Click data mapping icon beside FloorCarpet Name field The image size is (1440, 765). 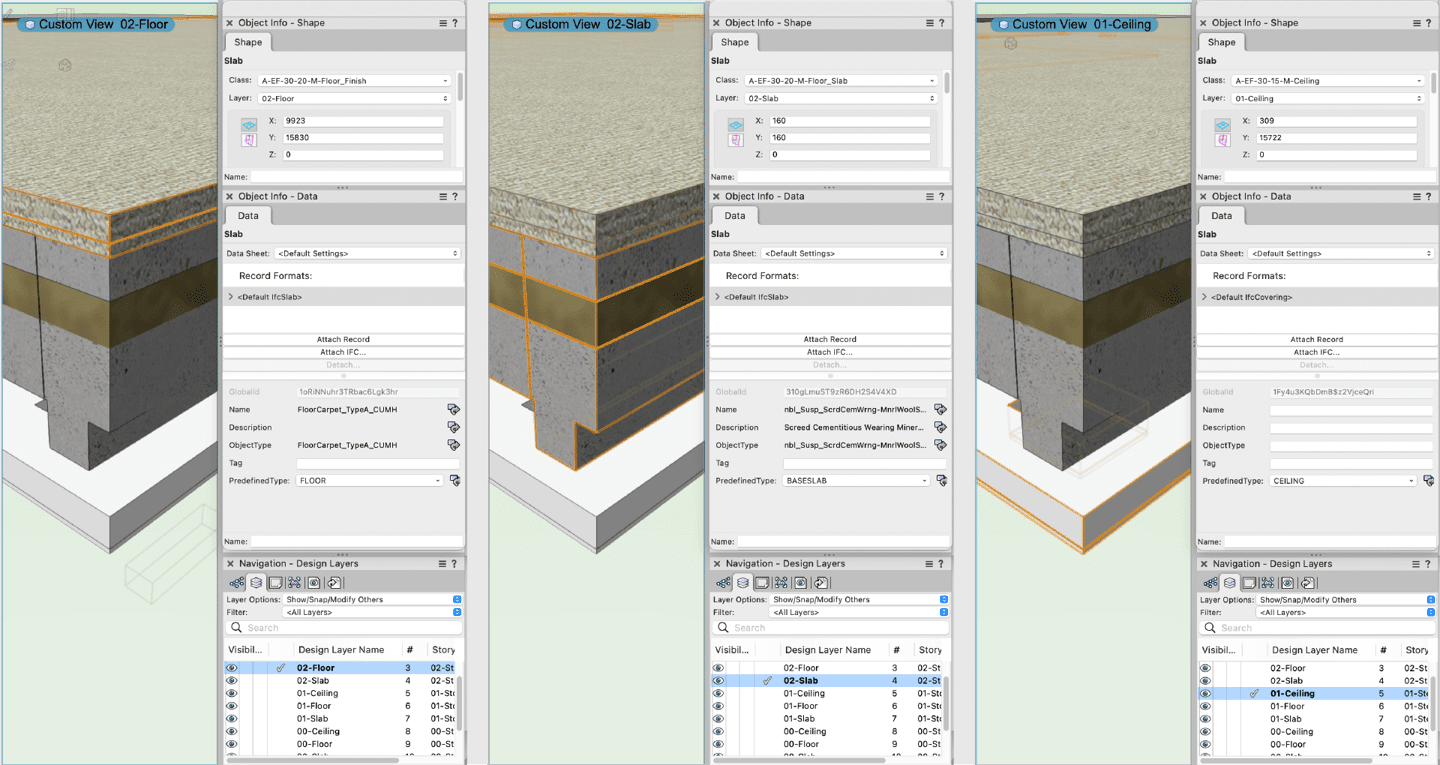coord(453,410)
